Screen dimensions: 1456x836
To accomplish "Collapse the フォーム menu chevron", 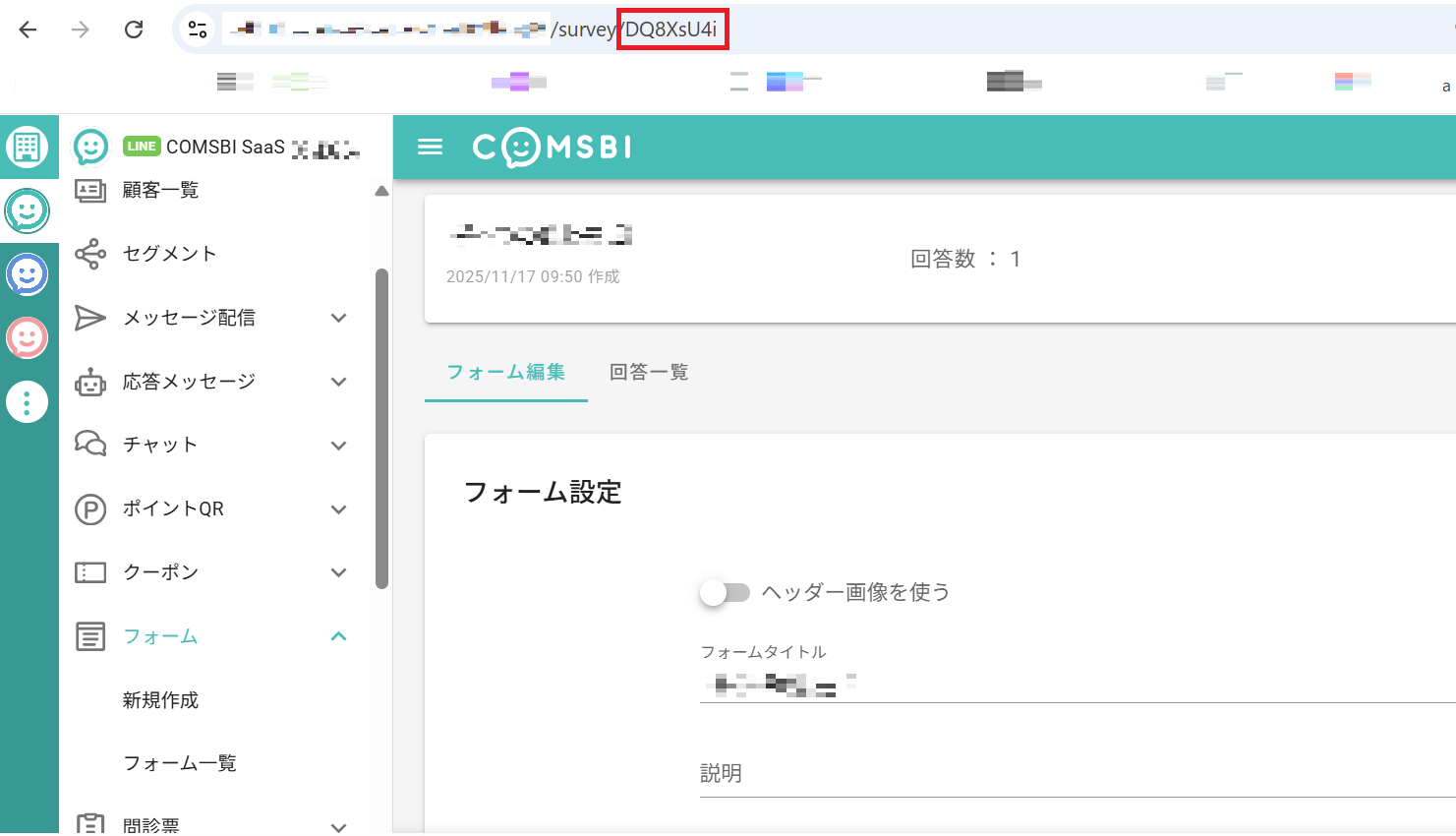I will [339, 636].
